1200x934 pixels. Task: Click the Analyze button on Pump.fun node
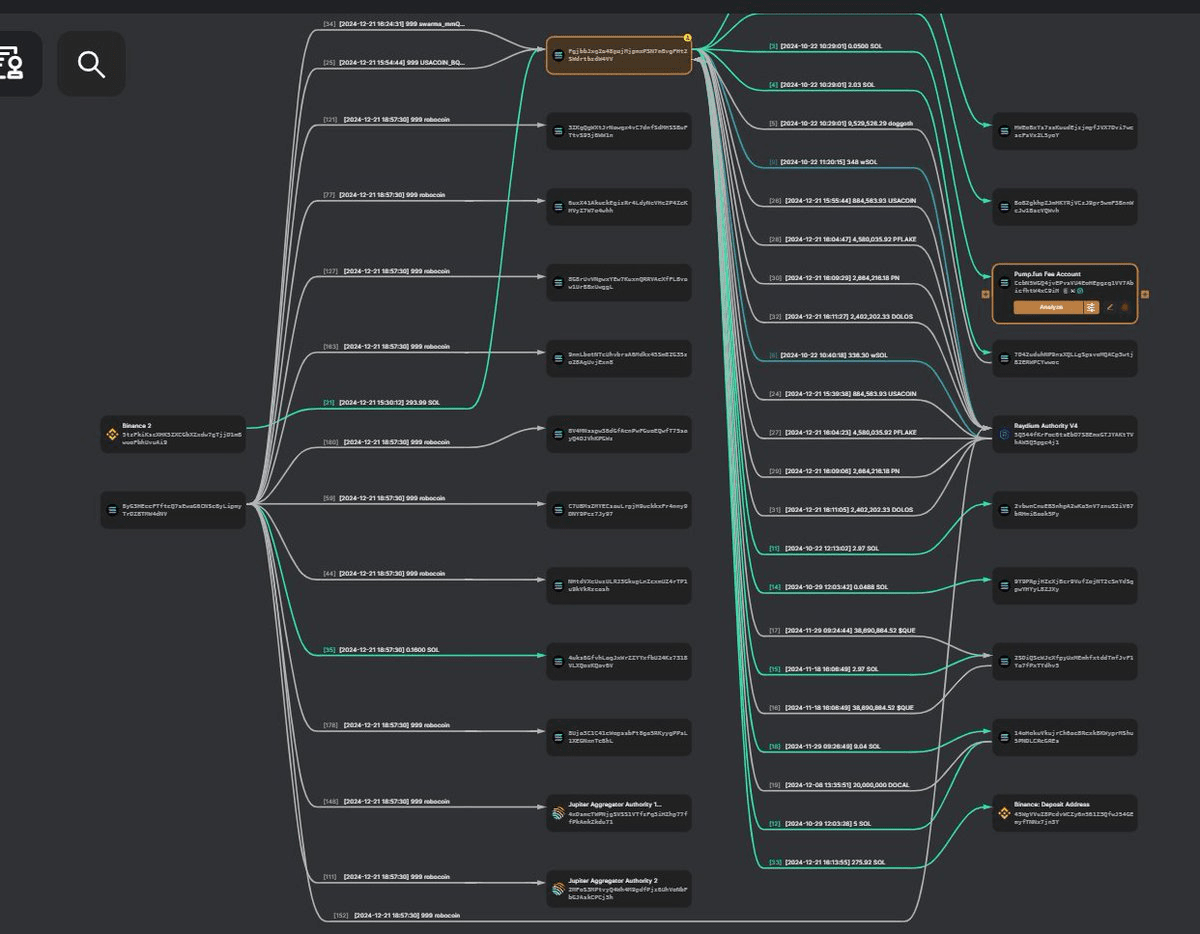point(1048,307)
